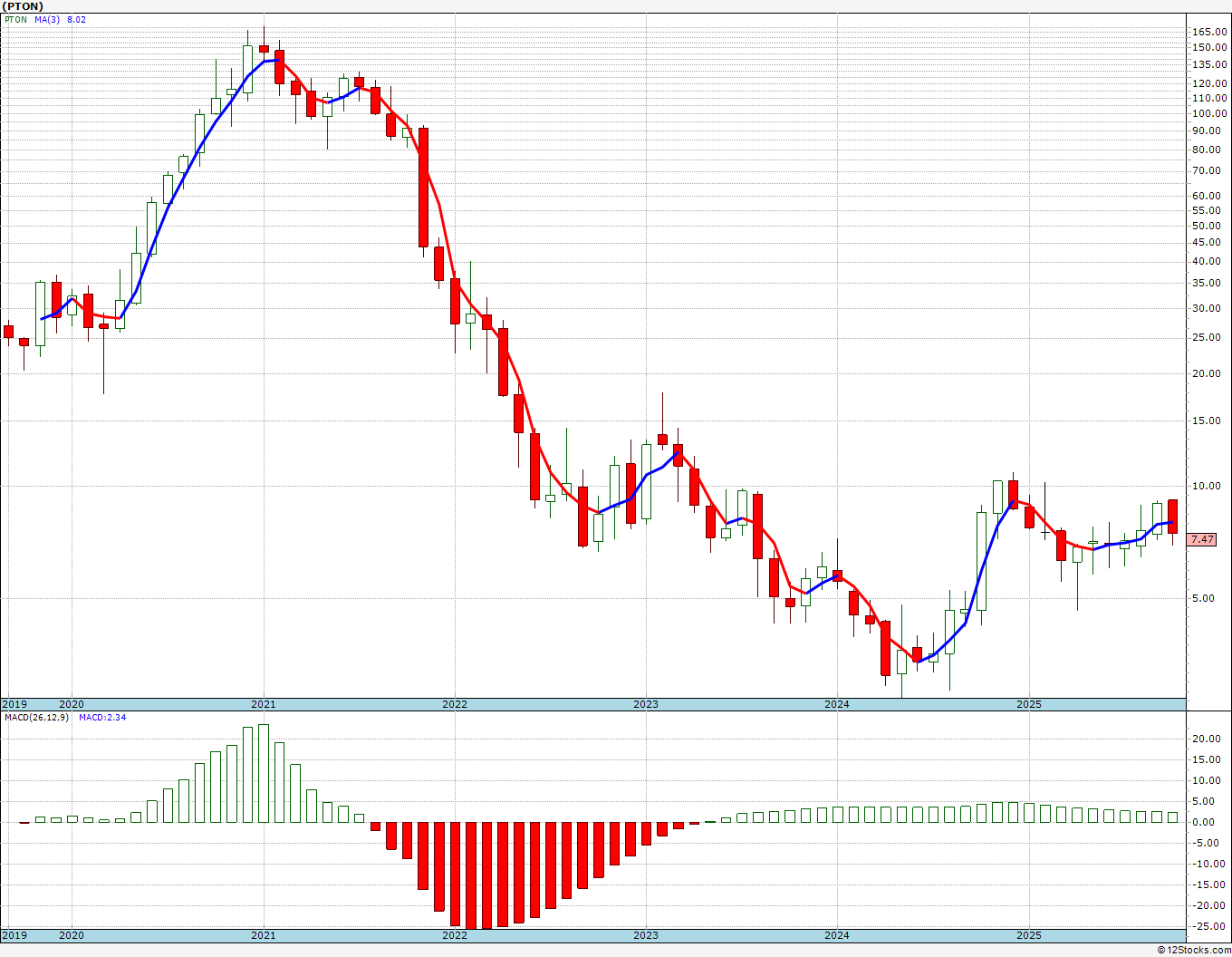The width and height of the screenshot is (1232, 957).
Task: Select the 100.00 price axis label
Action: point(1209,114)
